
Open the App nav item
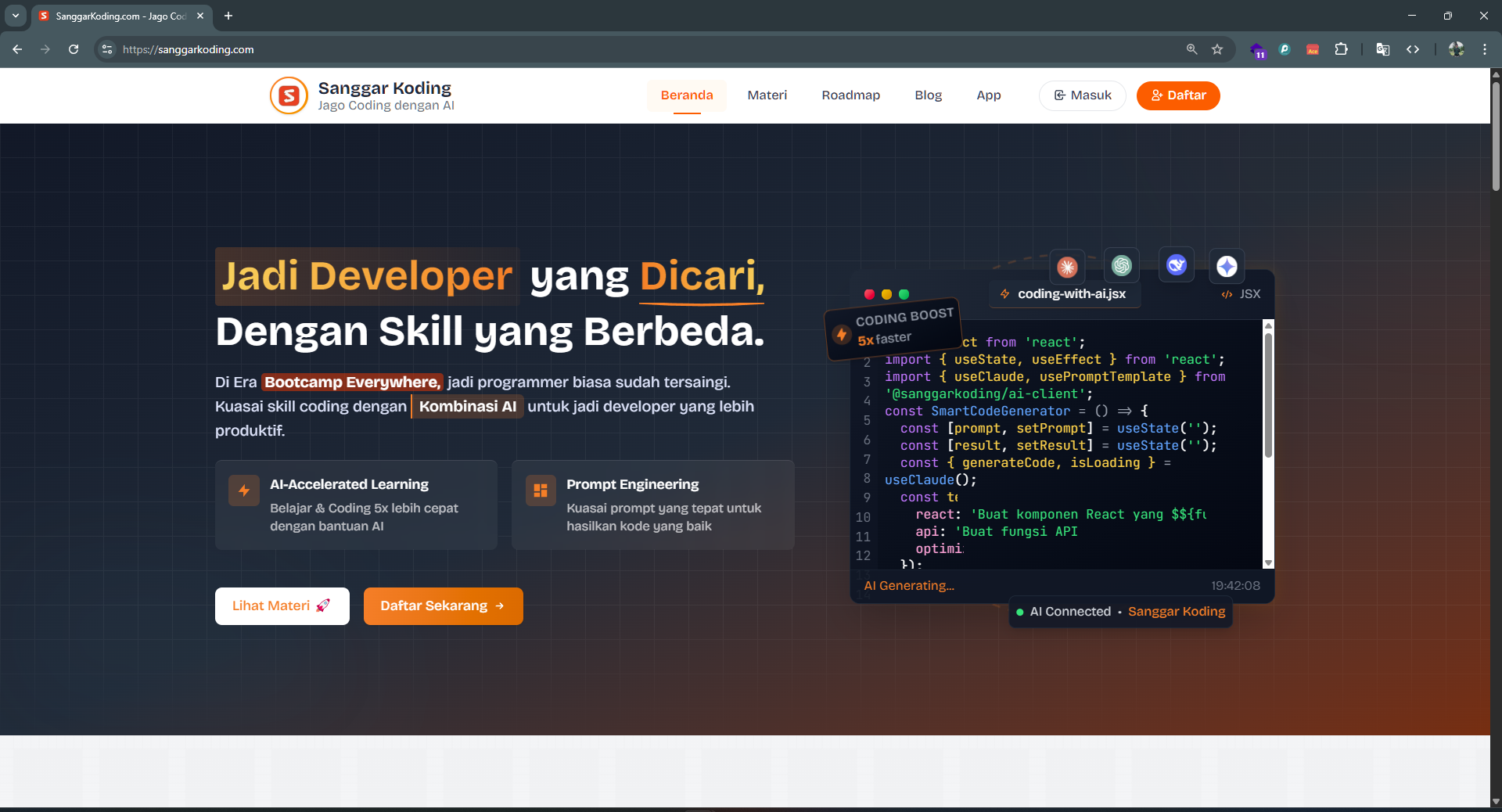pos(989,95)
